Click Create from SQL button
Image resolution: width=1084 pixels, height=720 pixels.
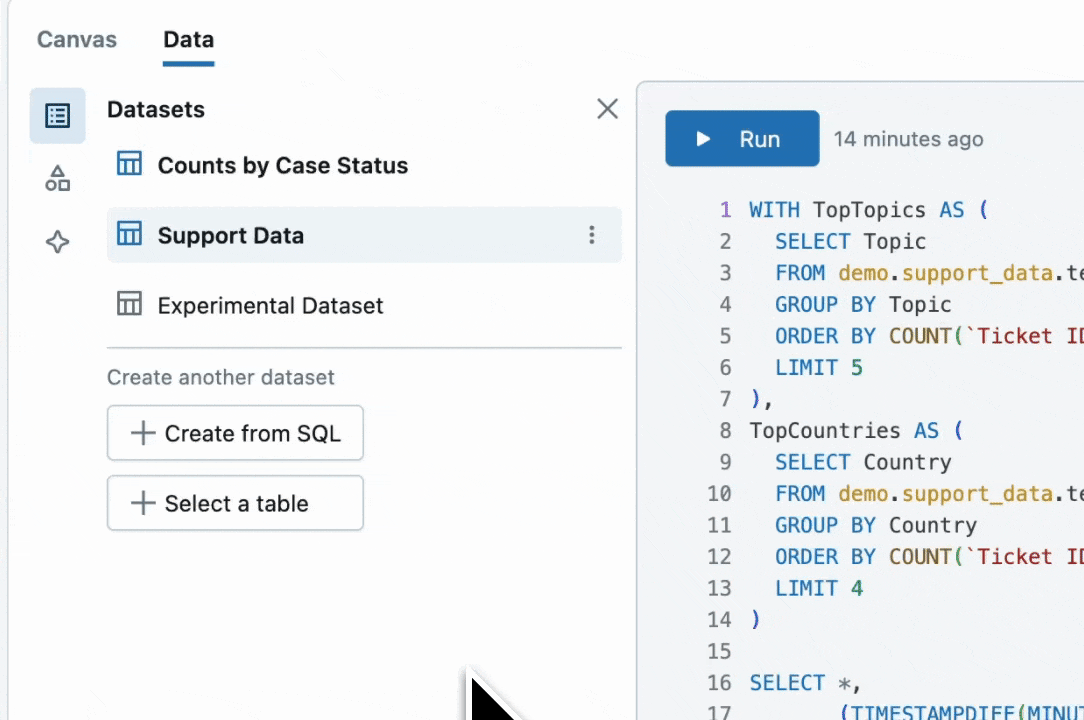pyautogui.click(x=235, y=433)
